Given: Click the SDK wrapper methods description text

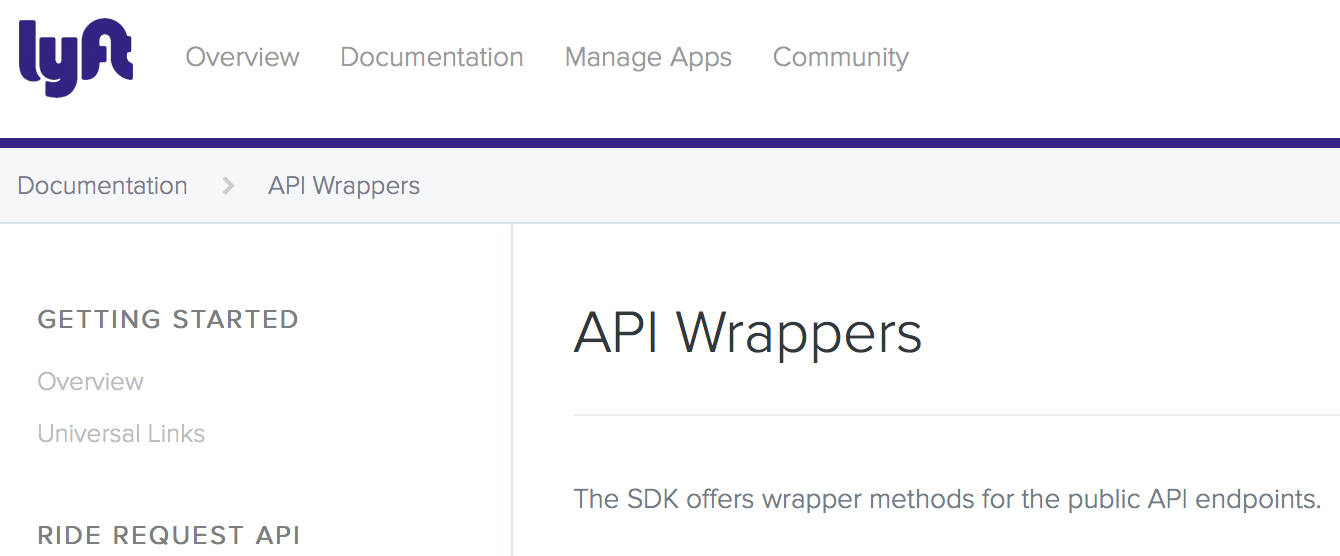Looking at the screenshot, I should 948,499.
